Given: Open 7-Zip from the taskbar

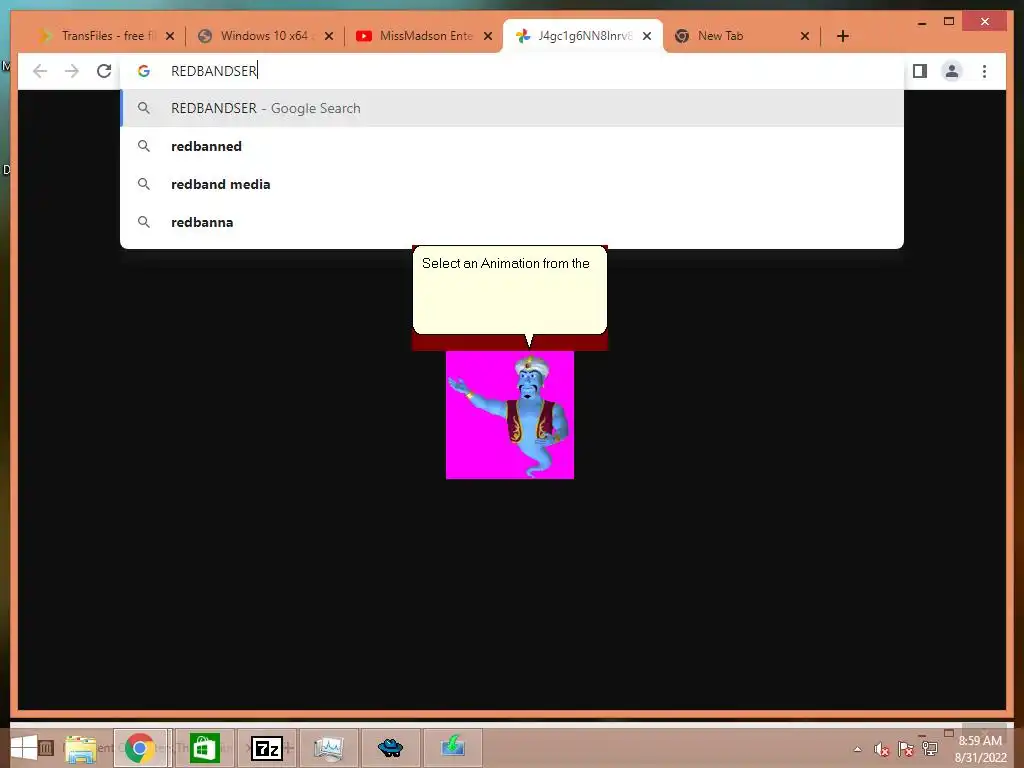Looking at the screenshot, I should click(266, 748).
